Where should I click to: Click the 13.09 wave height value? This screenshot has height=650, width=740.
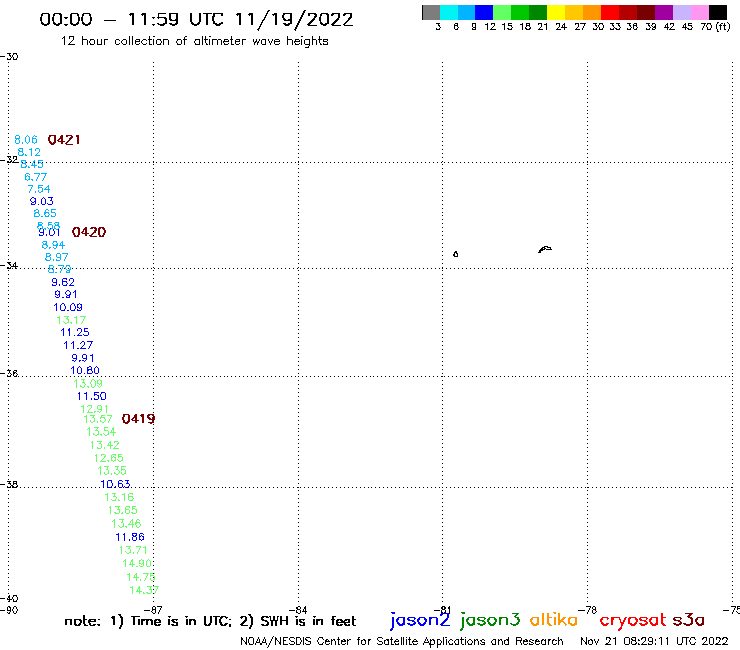[88, 383]
